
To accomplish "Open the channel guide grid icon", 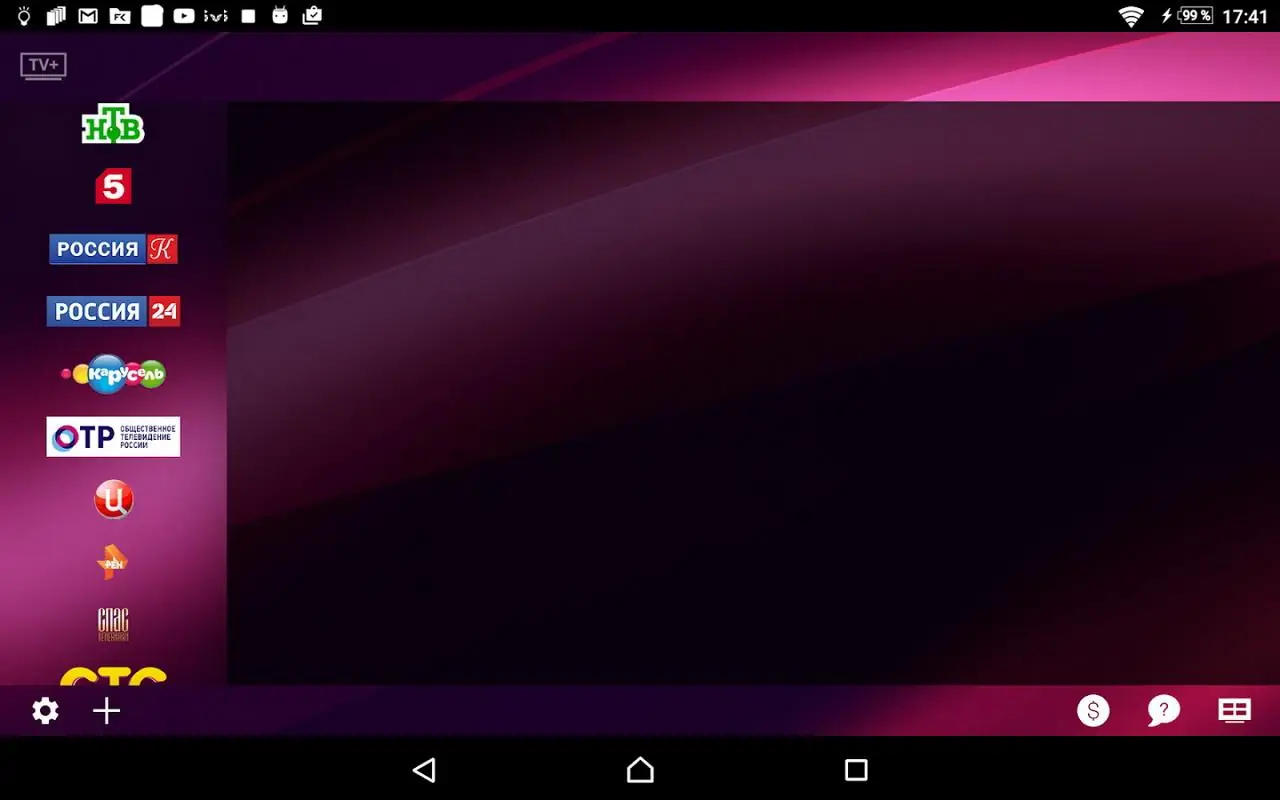I will point(1233,711).
